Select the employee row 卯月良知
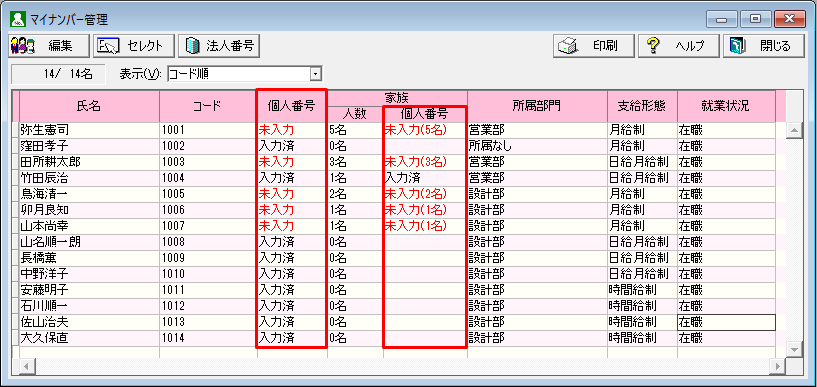 398,210
